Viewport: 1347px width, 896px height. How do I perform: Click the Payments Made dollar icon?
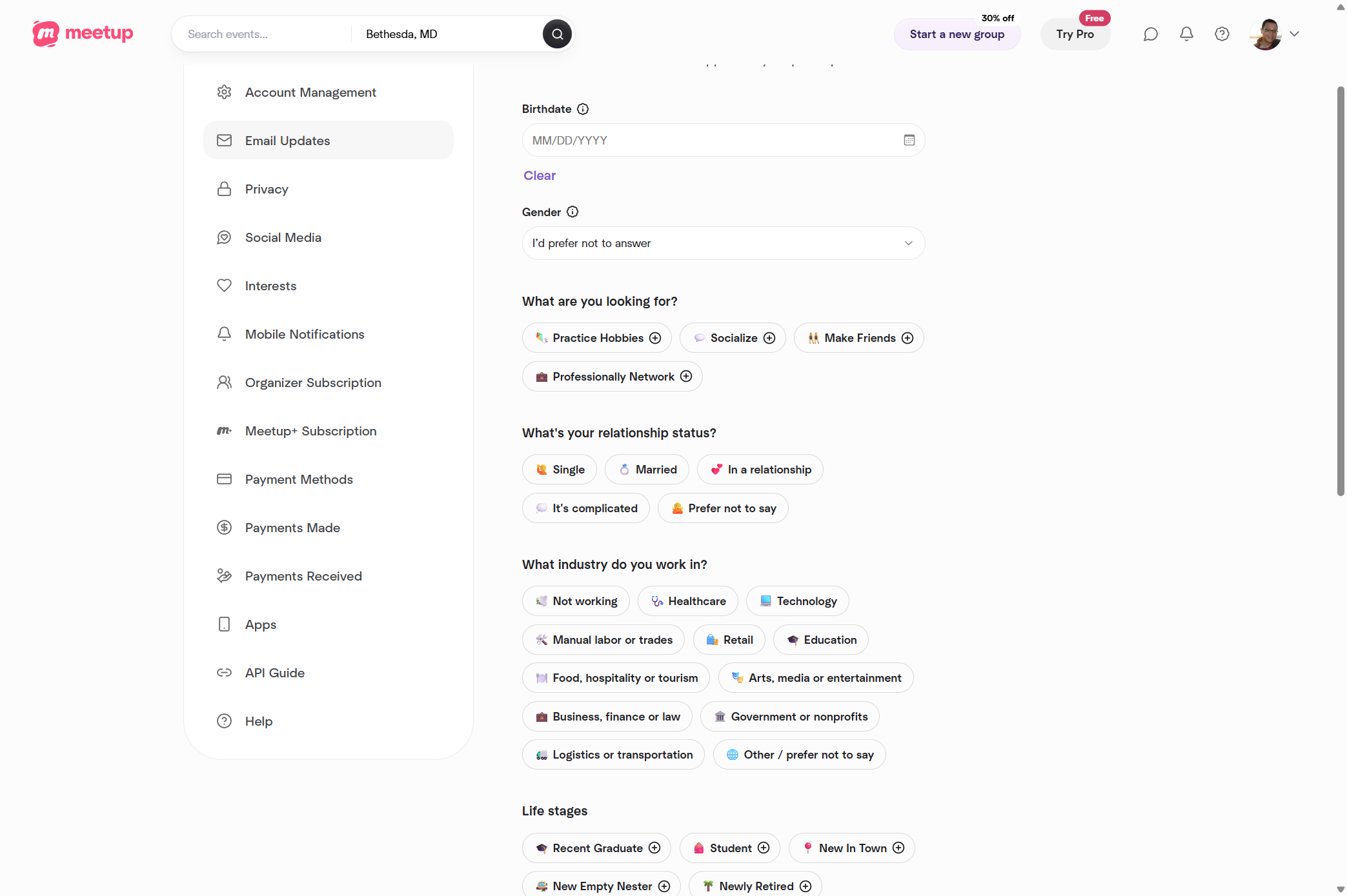(x=224, y=528)
